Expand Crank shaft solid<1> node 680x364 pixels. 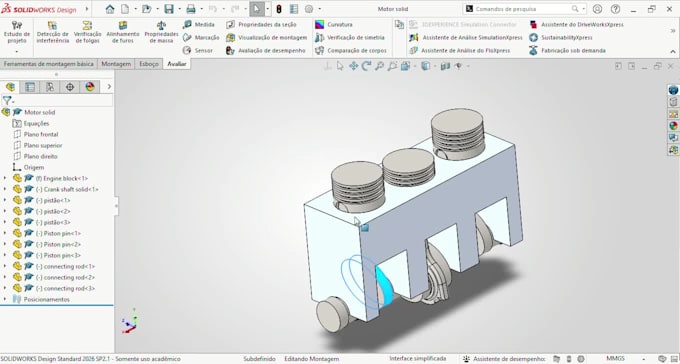5,189
